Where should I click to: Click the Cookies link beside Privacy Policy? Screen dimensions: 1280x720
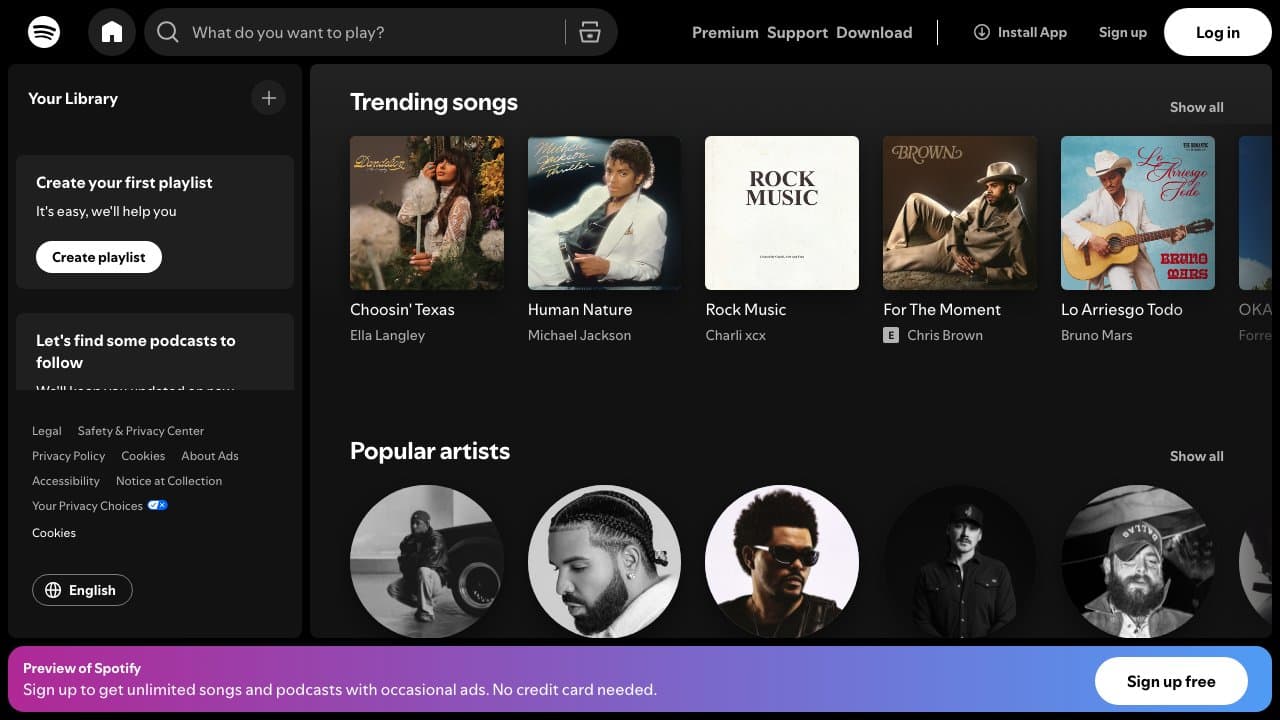143,456
